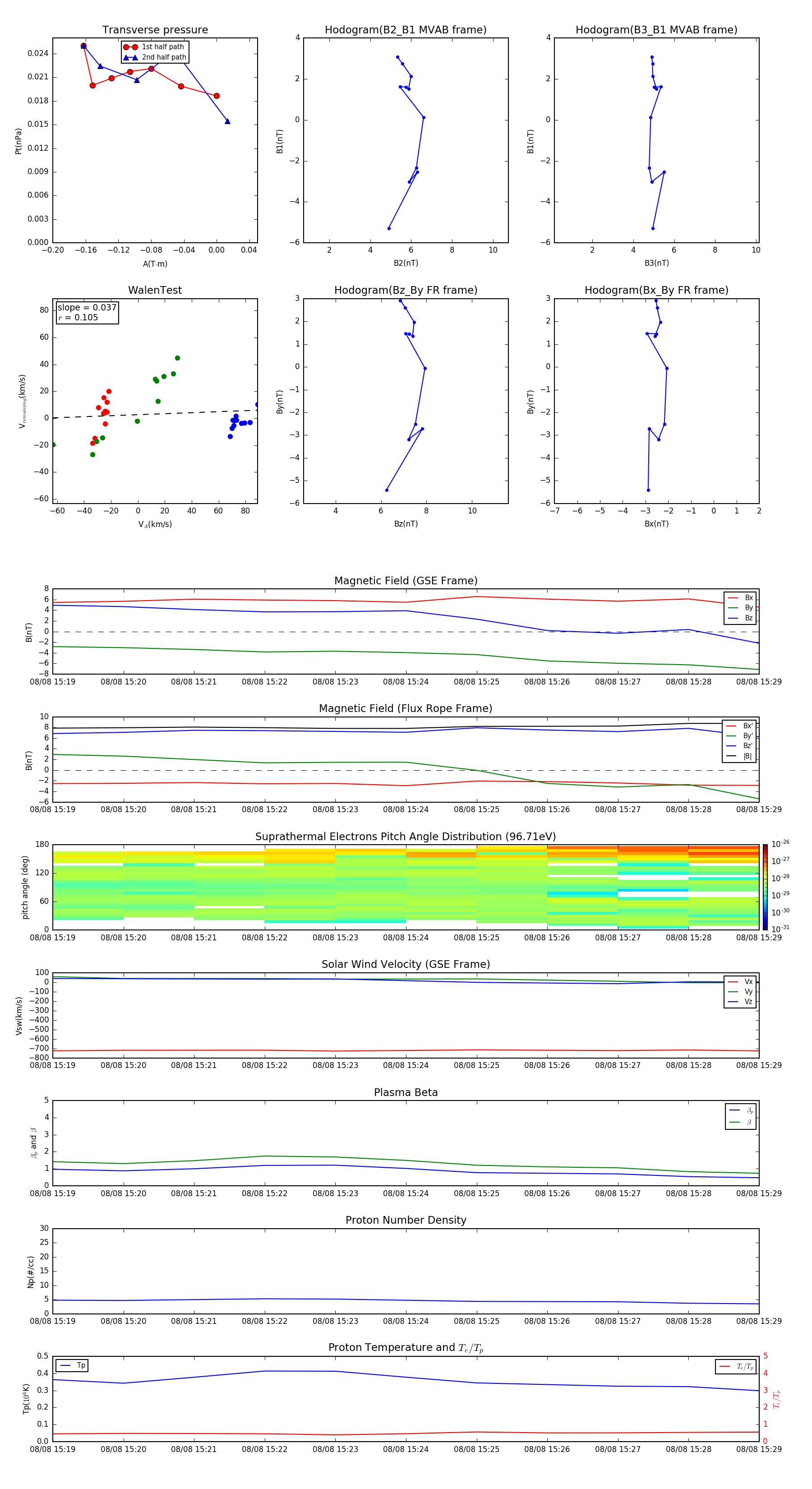Click the 'Hodogram(B2_B1 MVAB frame)' title
The width and height of the screenshot is (812, 1489).
[x=406, y=30]
